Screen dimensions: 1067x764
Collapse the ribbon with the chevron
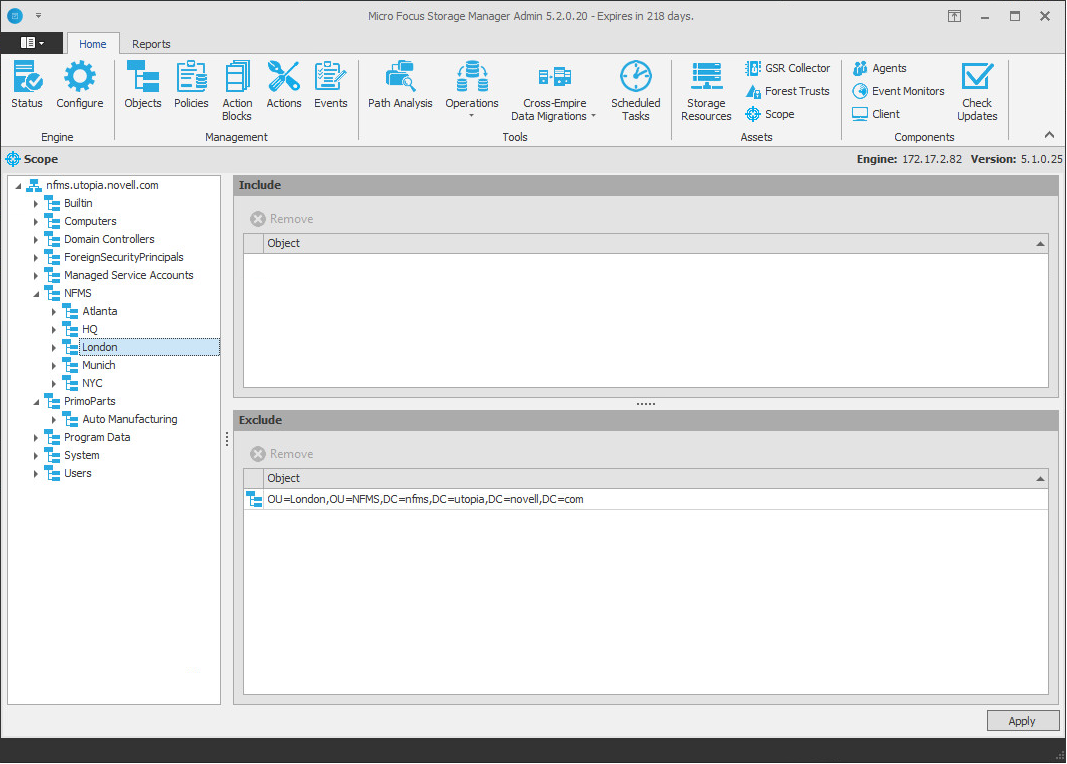pos(1049,135)
